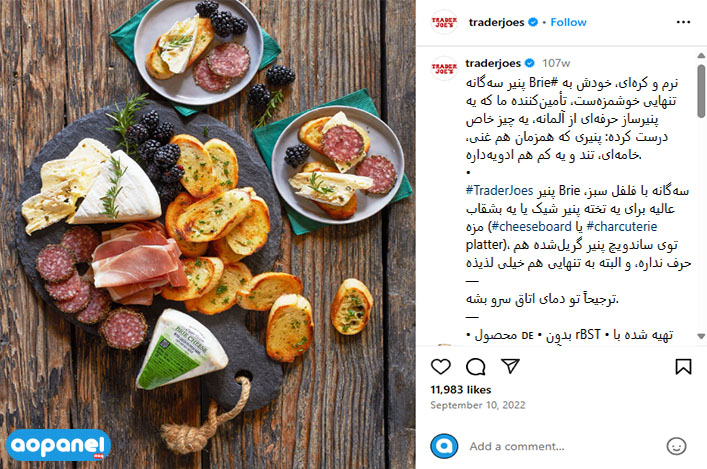Viewport: 707px width, 469px height.
Task: Open the traderjoes username in the header
Action: click(496, 23)
